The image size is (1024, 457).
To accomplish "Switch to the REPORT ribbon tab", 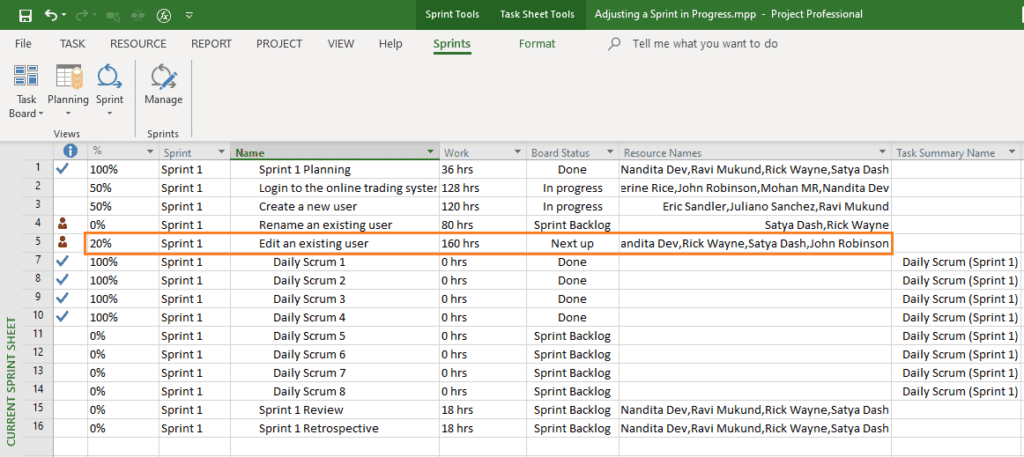I will [x=211, y=44].
